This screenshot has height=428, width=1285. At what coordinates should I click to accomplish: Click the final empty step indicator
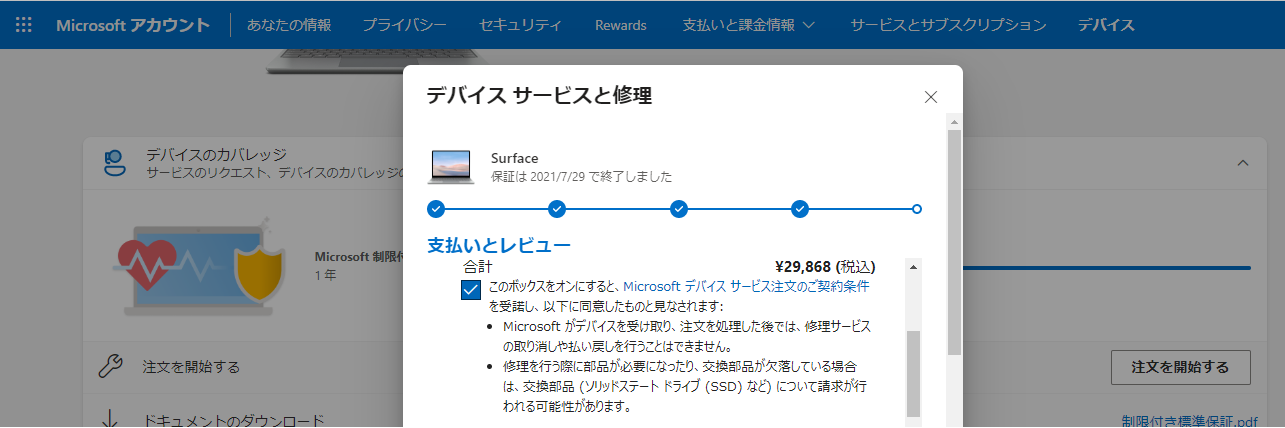pos(917,209)
